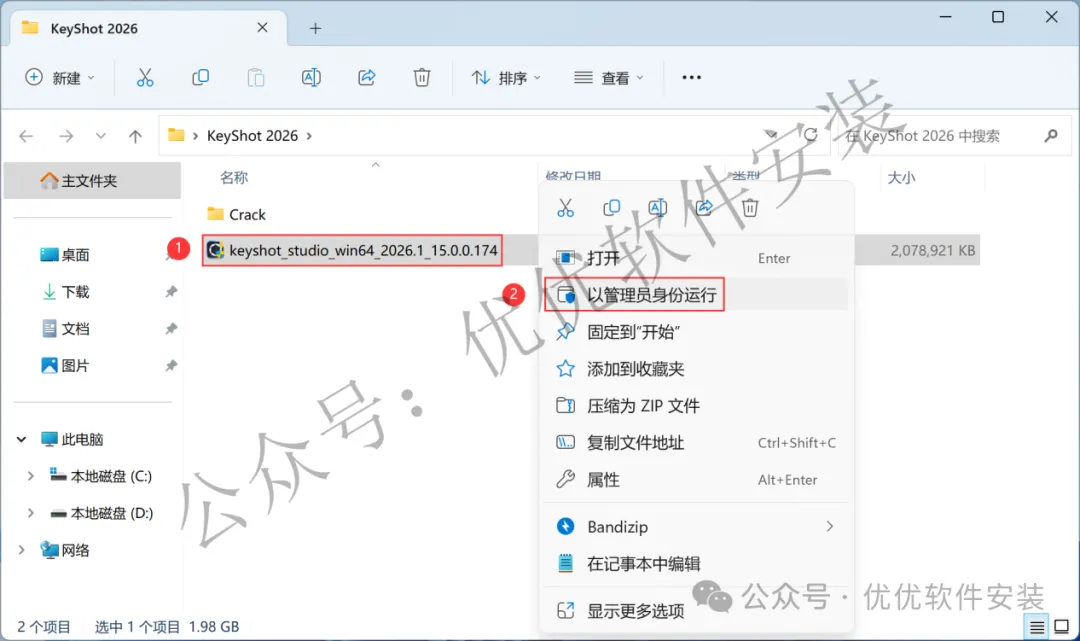Open 属性 from the context menu
The width and height of the screenshot is (1080, 641).
[696, 480]
